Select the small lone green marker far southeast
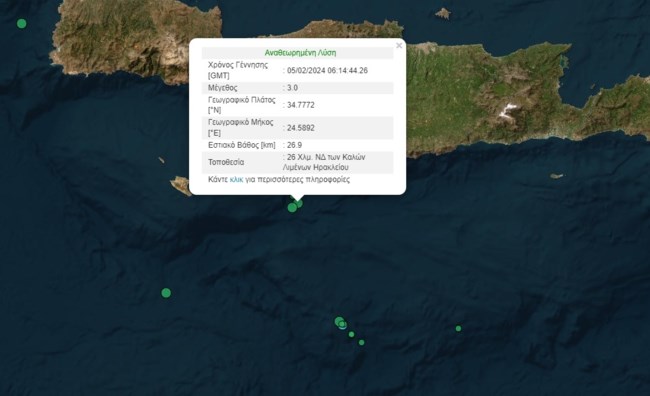This screenshot has width=650, height=396. 458,328
